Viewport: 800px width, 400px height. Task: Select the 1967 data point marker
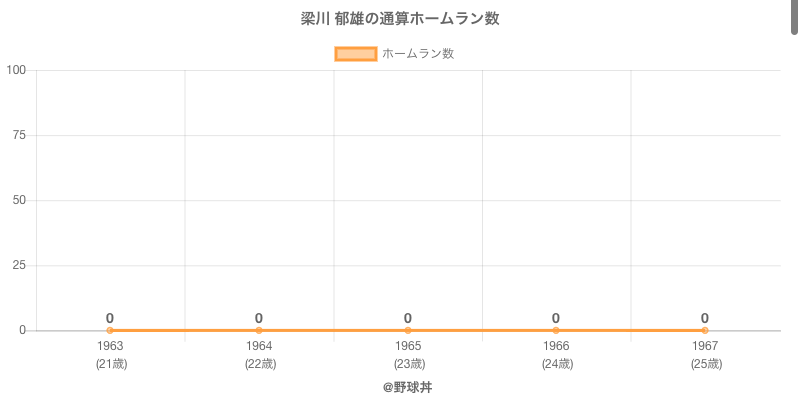[x=705, y=330]
